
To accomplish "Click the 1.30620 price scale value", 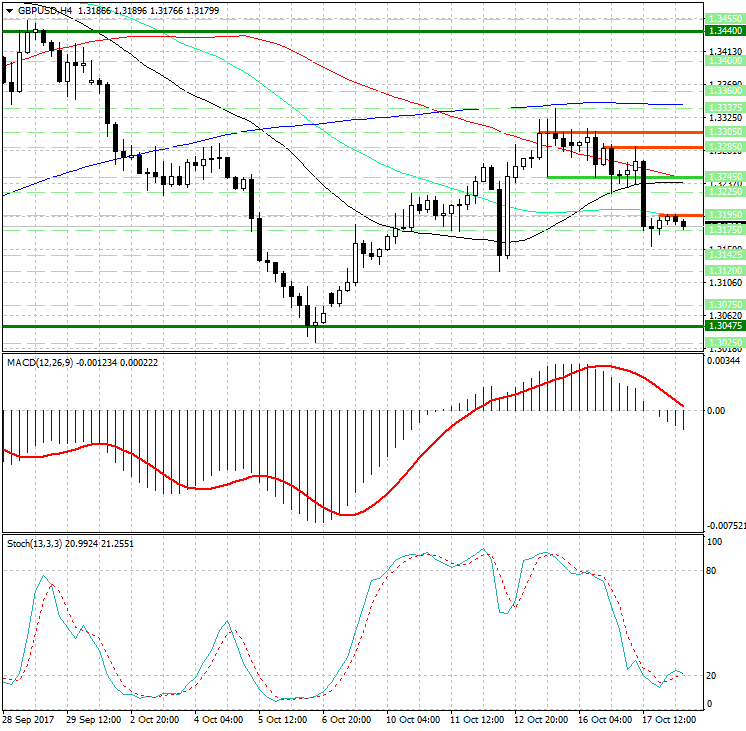I will [726, 316].
